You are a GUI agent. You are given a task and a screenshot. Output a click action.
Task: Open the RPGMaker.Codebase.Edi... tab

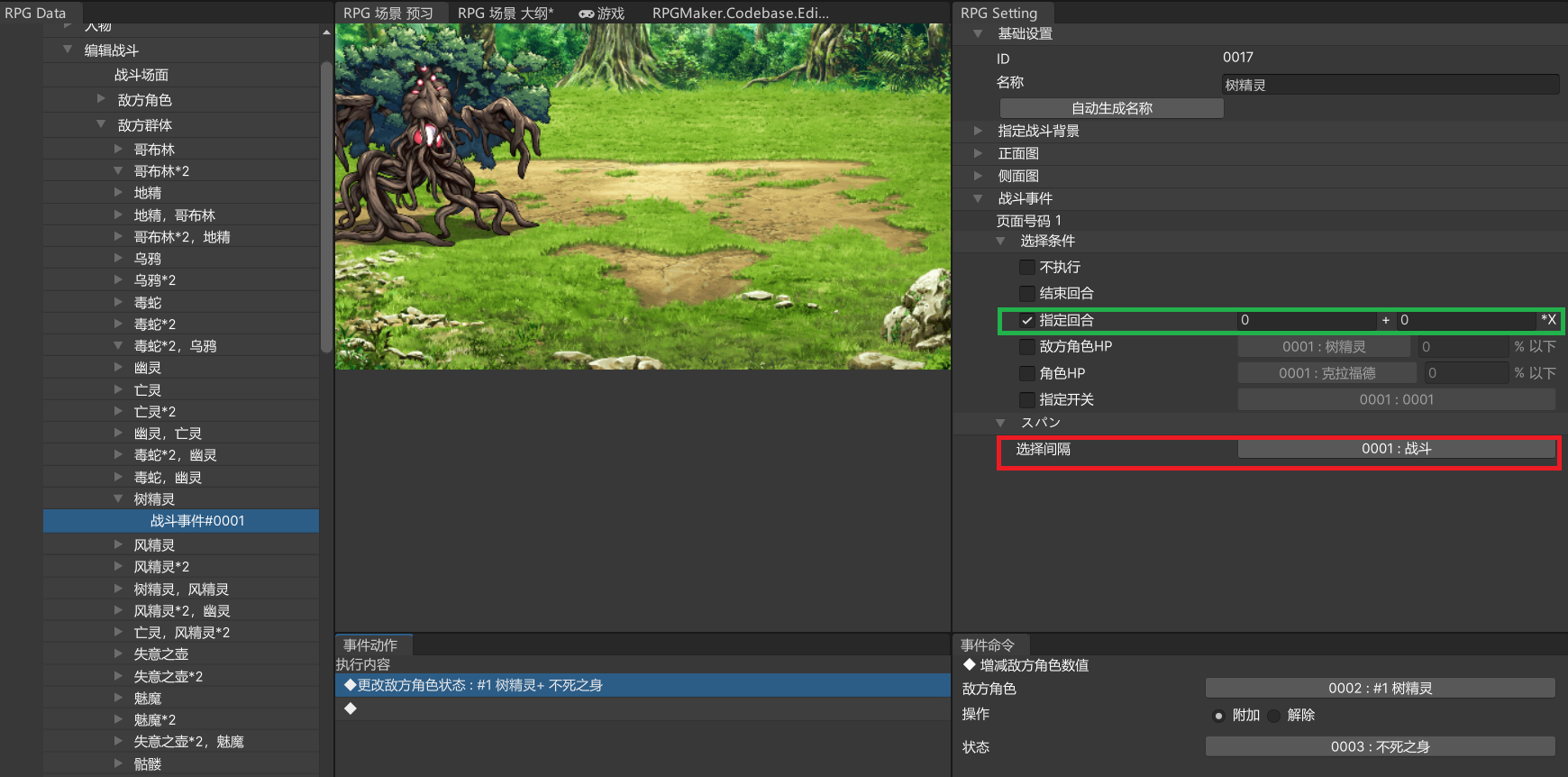pos(740,13)
